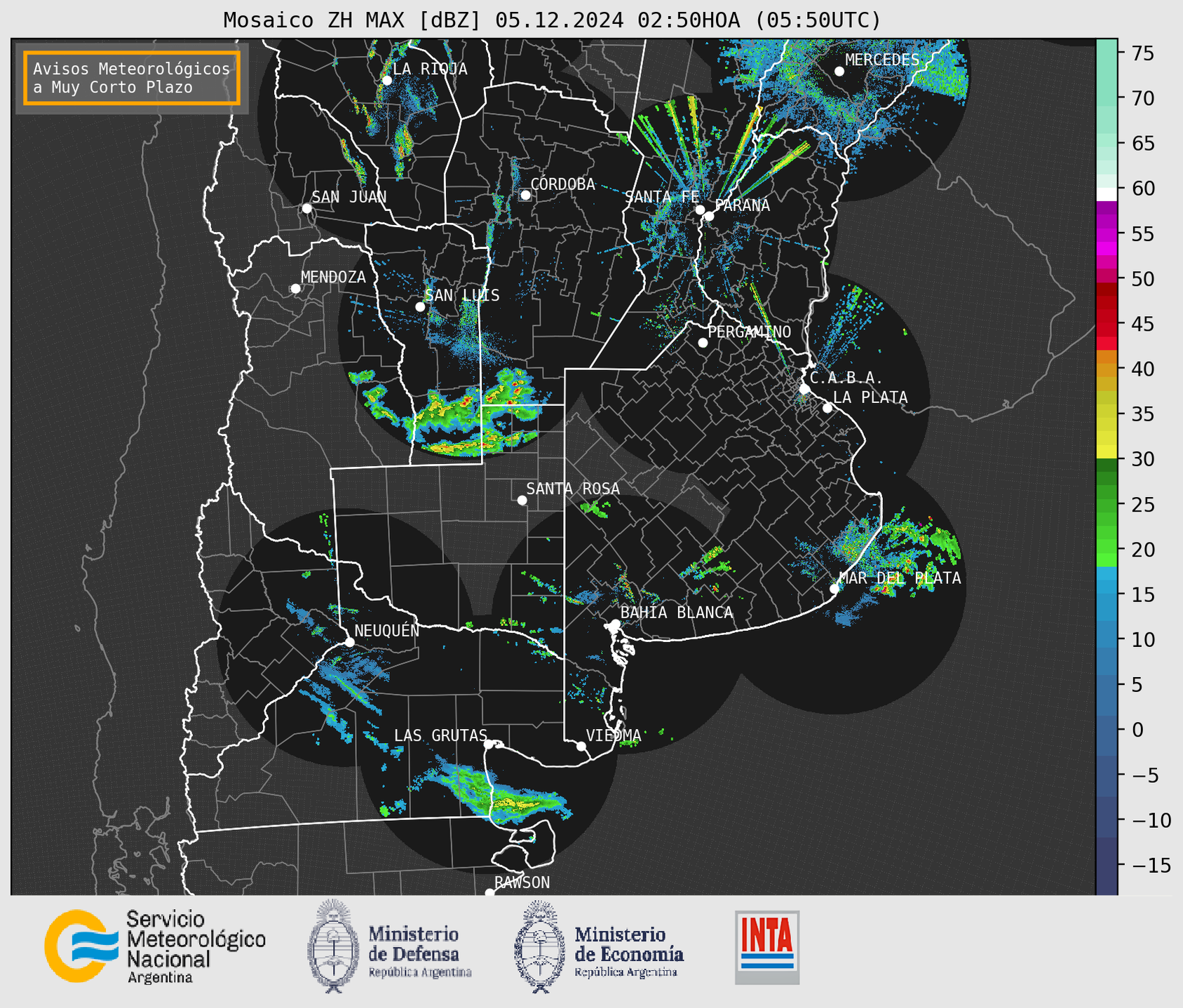1183x1008 pixels.
Task: Click the 45 dBZ red color band
Action: pyautogui.click(x=1107, y=324)
